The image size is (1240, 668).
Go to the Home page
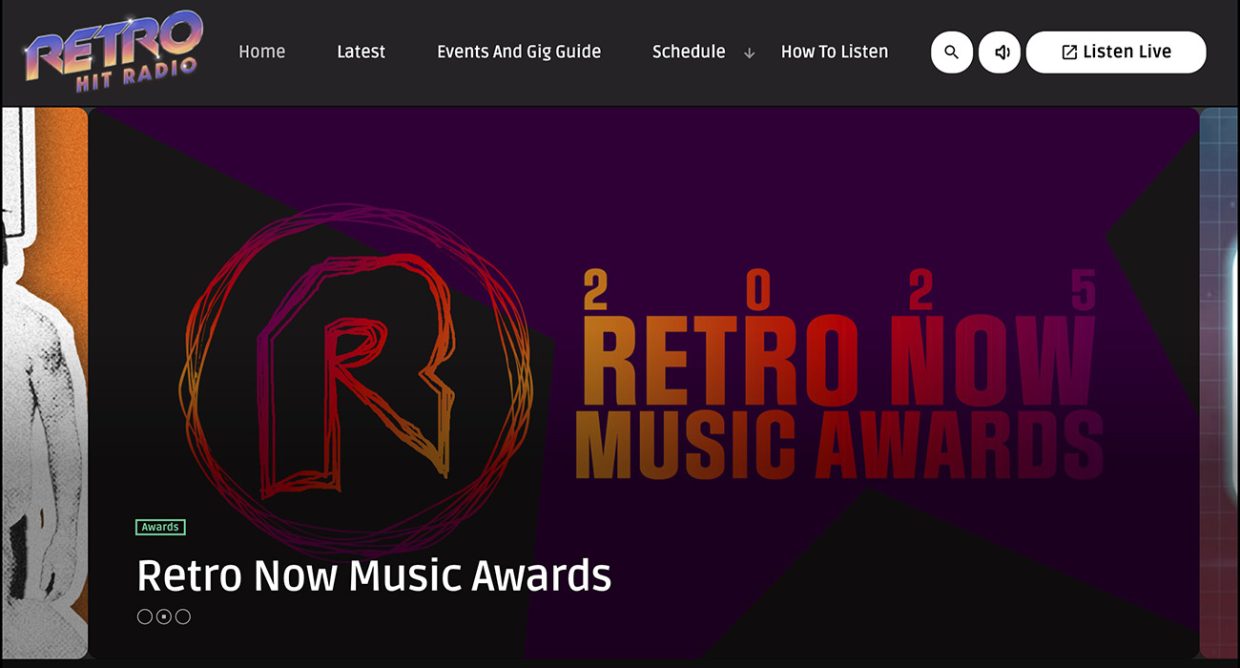point(262,52)
